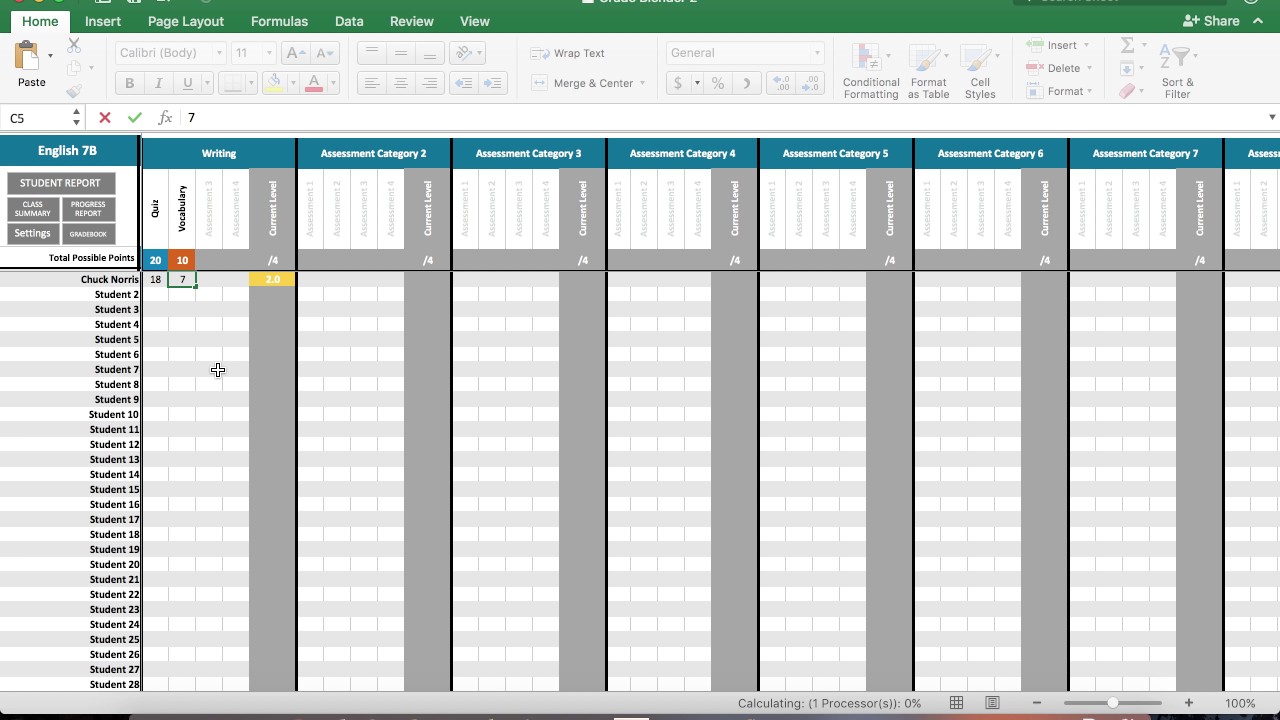Image resolution: width=1280 pixels, height=720 pixels.
Task: Select Chuck Norris Quiz score cell 18
Action: click(155, 280)
